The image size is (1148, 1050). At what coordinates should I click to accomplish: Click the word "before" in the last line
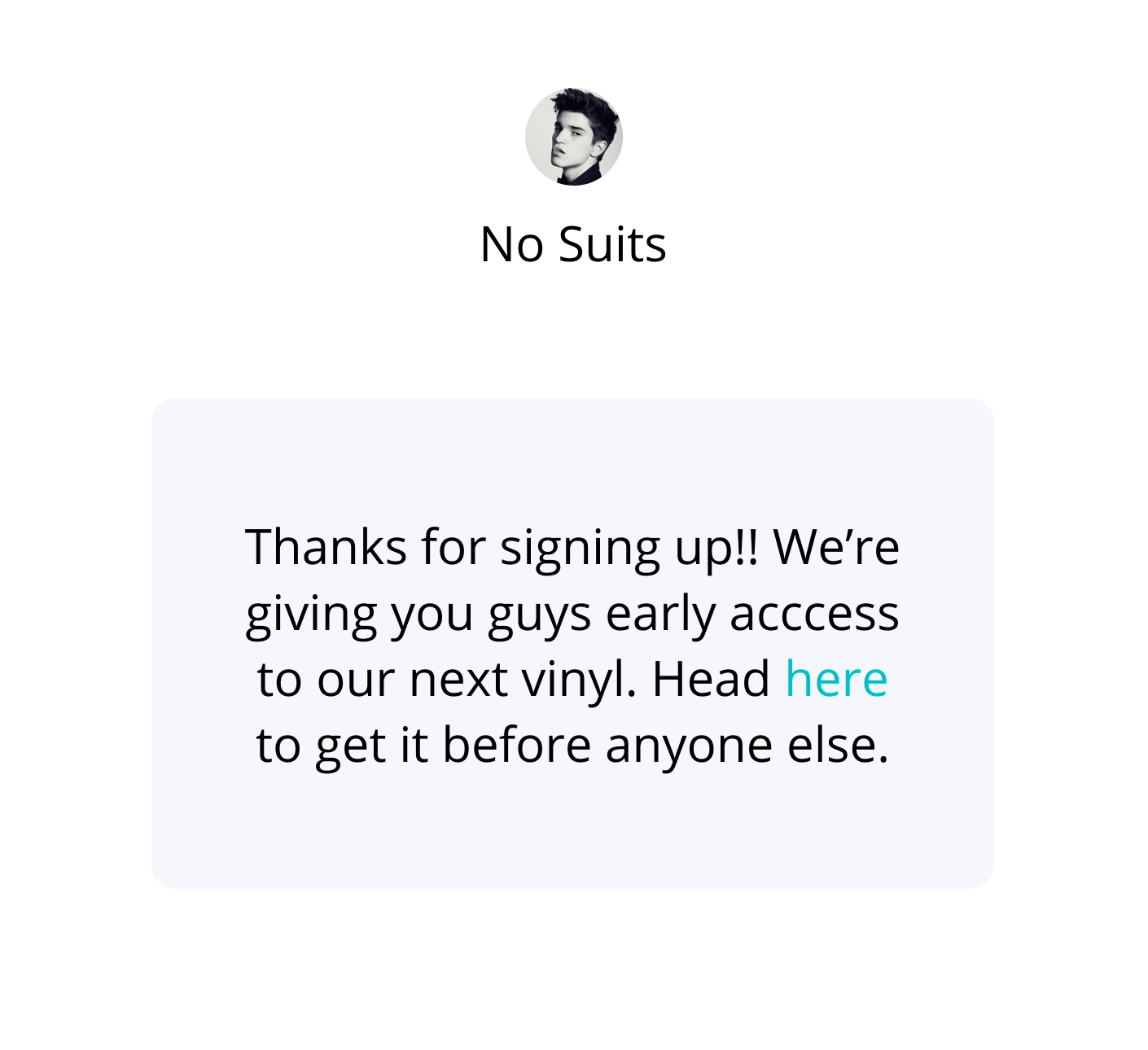pyautogui.click(x=516, y=745)
